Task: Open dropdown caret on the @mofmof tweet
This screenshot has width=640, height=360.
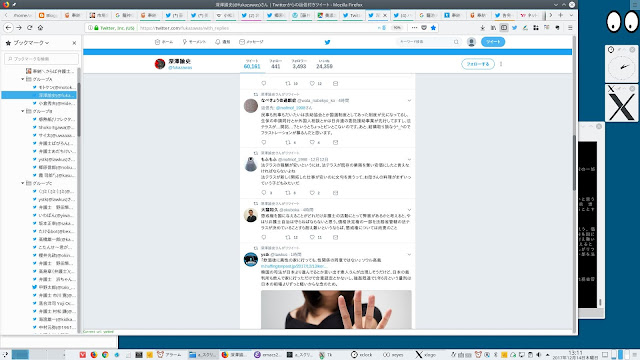Action: point(409,159)
